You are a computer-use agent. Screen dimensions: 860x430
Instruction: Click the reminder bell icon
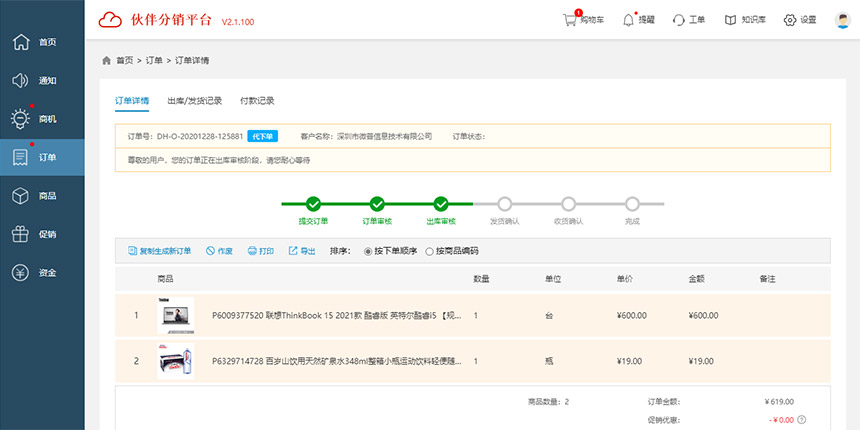[x=628, y=20]
